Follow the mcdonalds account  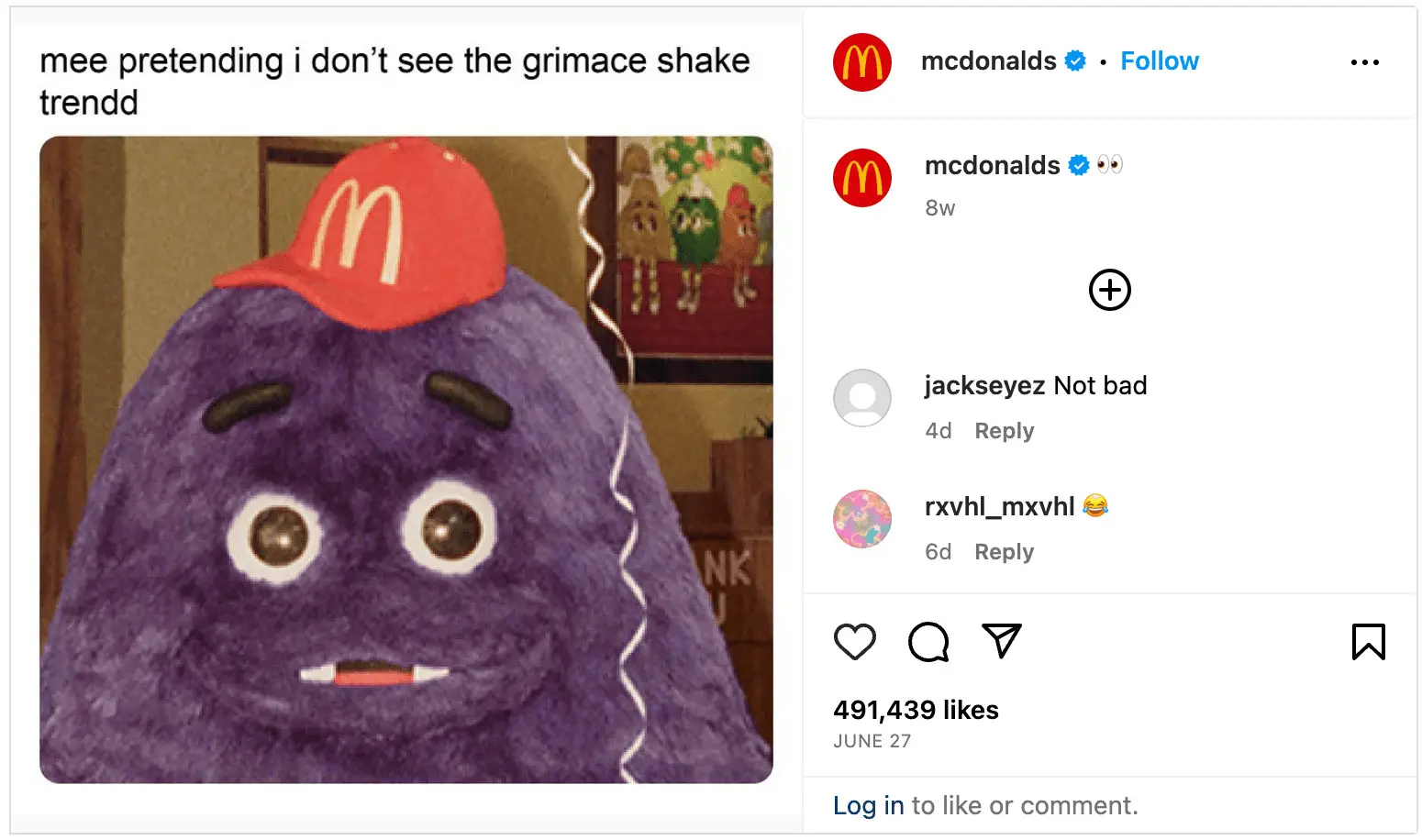(x=1160, y=61)
